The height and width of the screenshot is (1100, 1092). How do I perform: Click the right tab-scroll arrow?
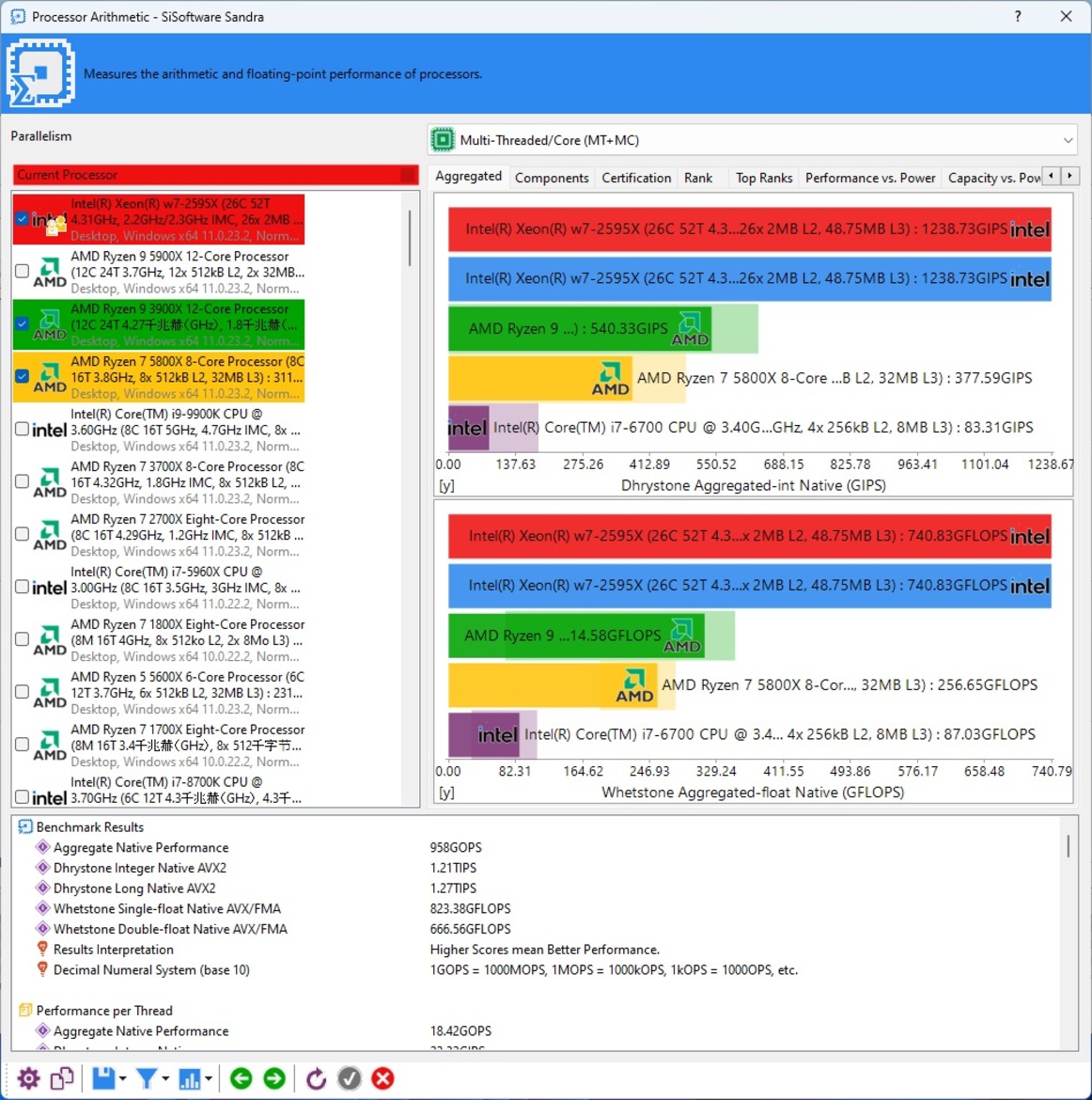(1069, 176)
